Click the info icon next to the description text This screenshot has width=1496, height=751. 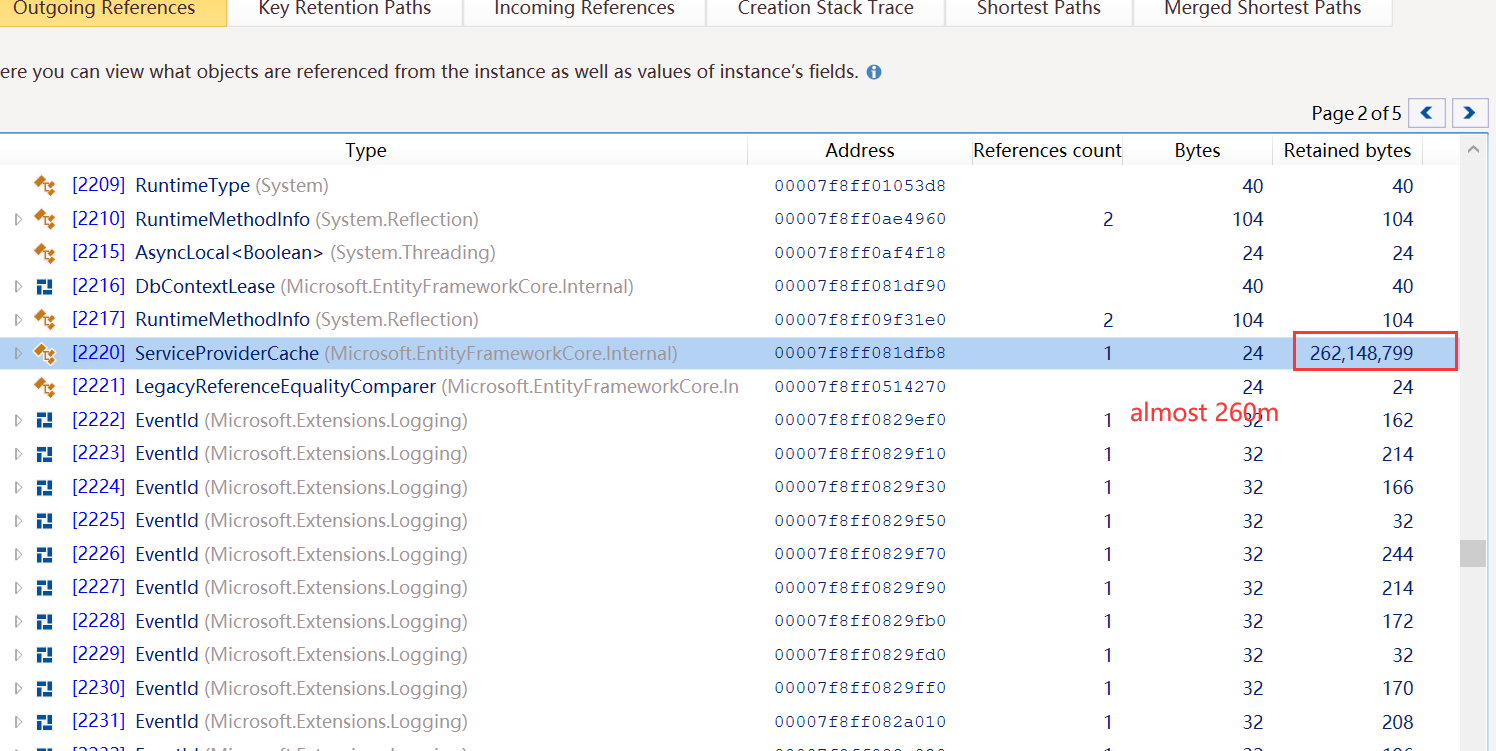click(873, 72)
